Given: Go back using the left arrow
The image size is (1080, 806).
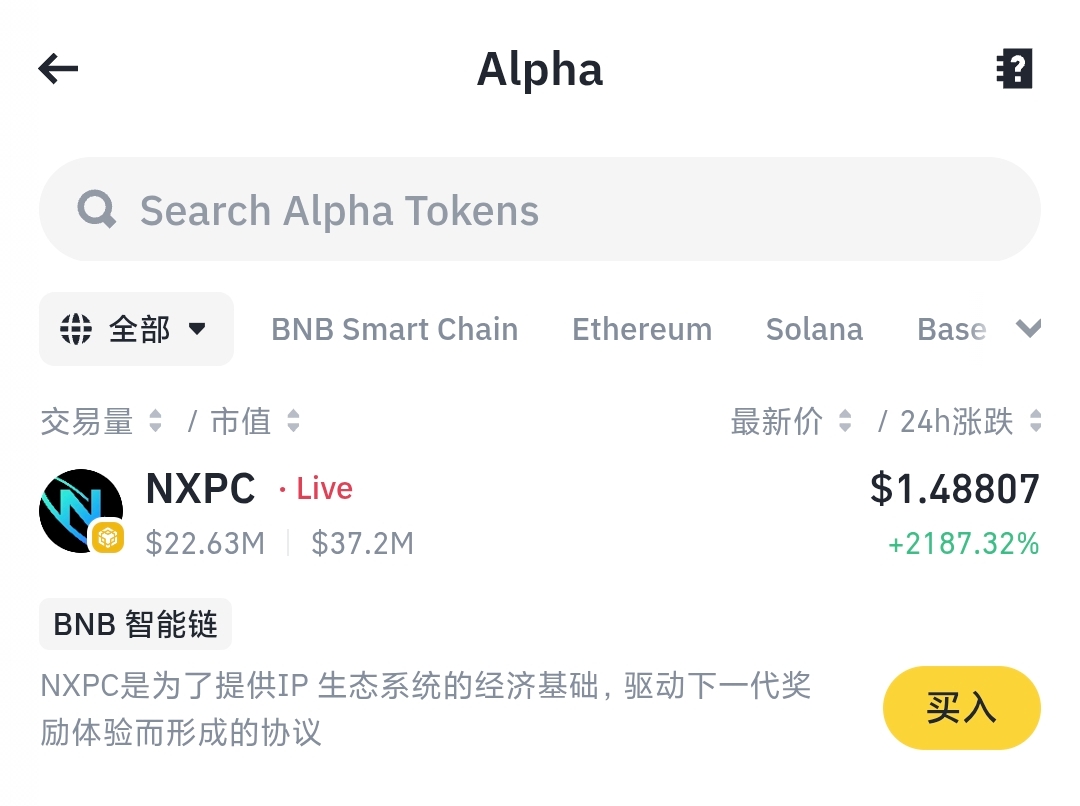Looking at the screenshot, I should click(58, 69).
